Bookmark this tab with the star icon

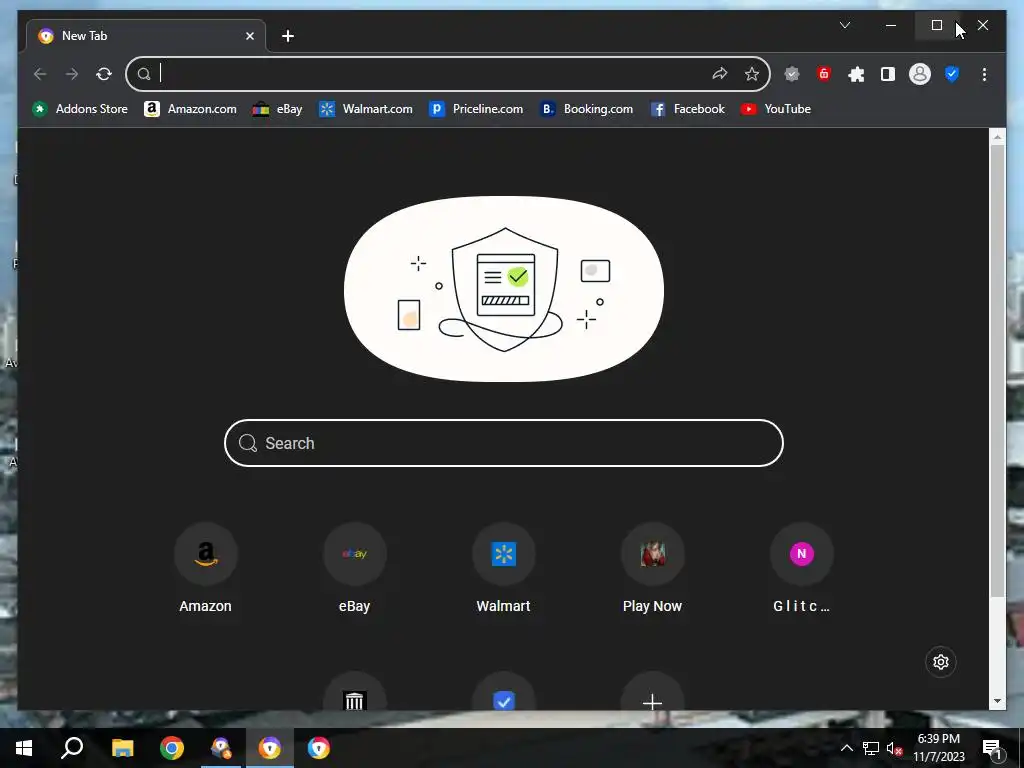tap(752, 74)
